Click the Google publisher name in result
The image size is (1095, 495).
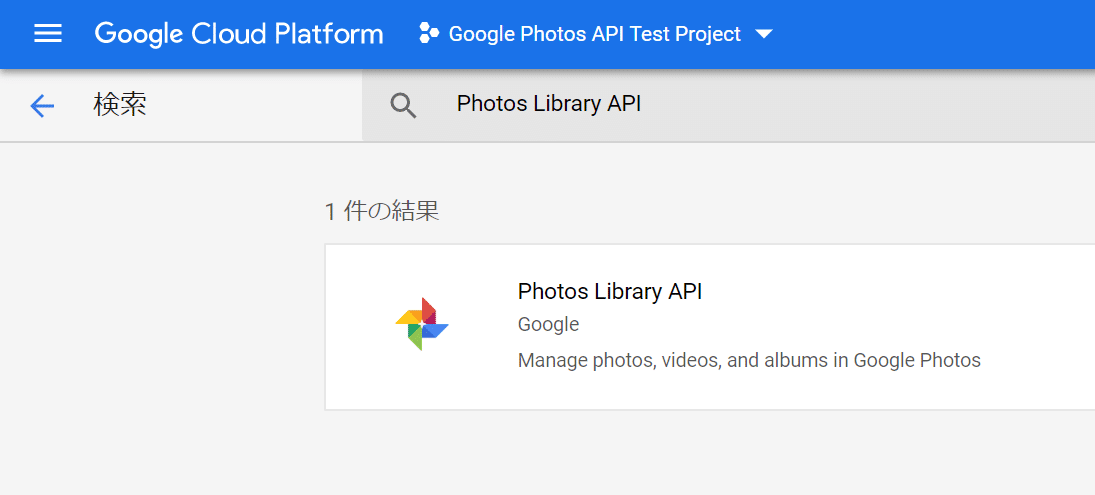tap(548, 325)
